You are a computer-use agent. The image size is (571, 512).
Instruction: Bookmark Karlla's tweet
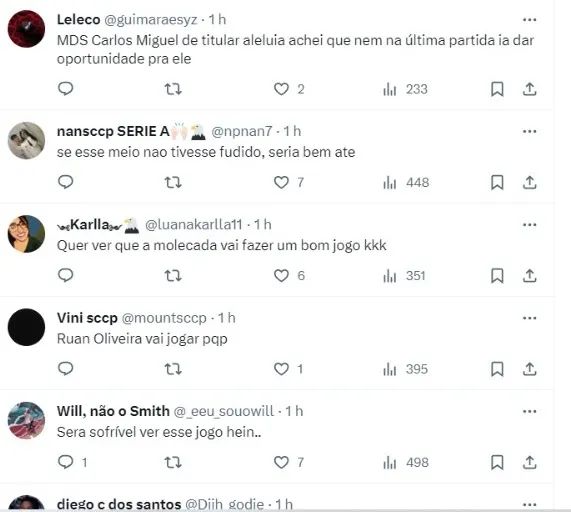(497, 276)
